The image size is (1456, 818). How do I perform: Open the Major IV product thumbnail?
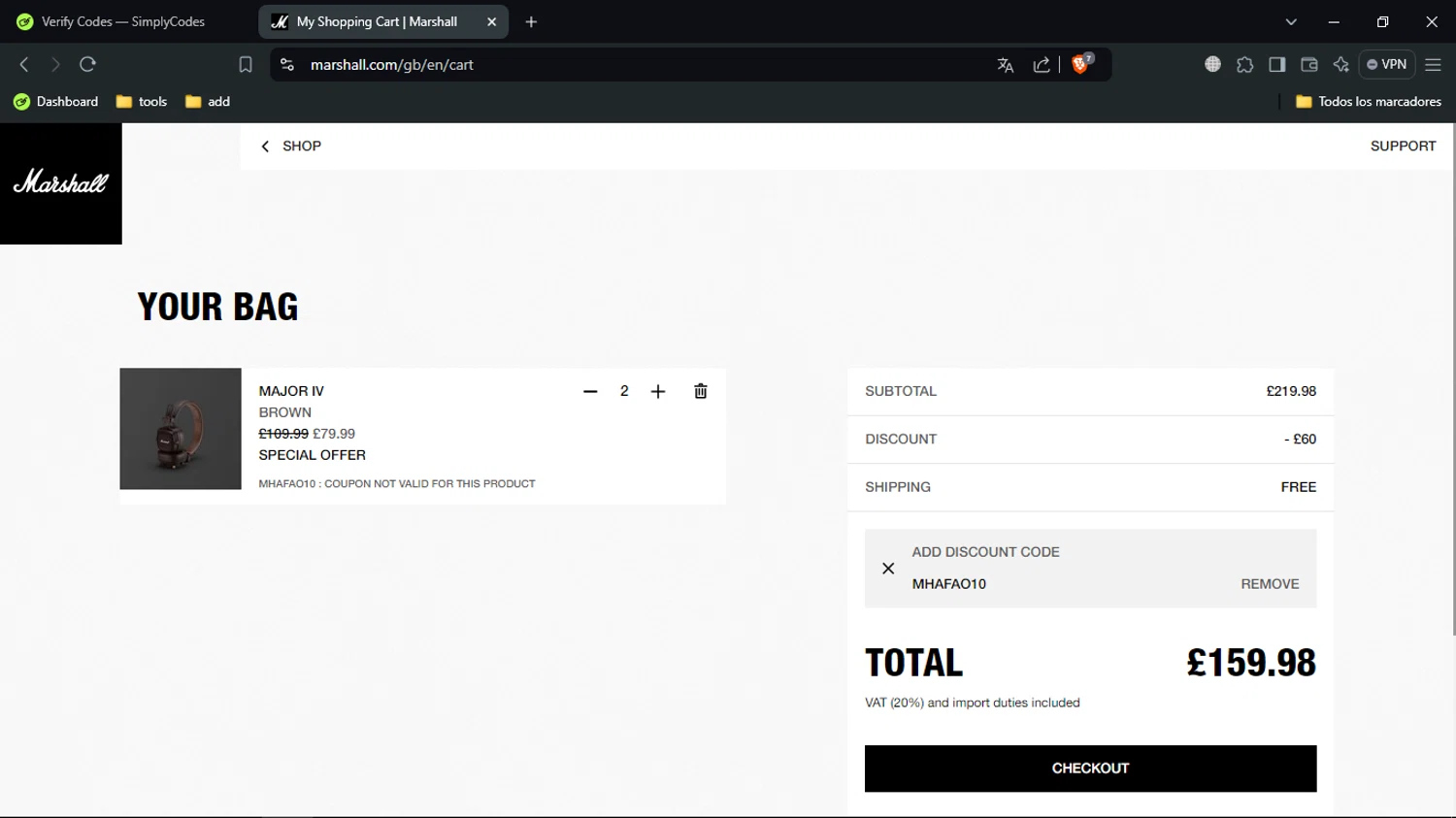[181, 429]
